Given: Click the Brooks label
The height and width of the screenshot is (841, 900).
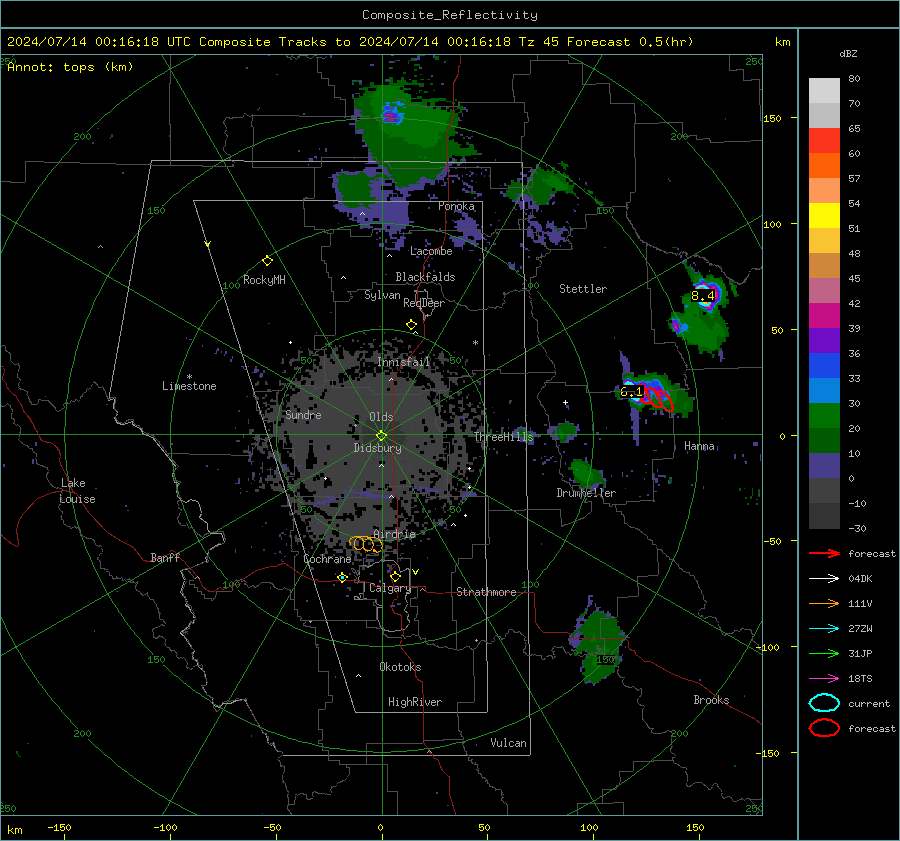Looking at the screenshot, I should coord(711,700).
